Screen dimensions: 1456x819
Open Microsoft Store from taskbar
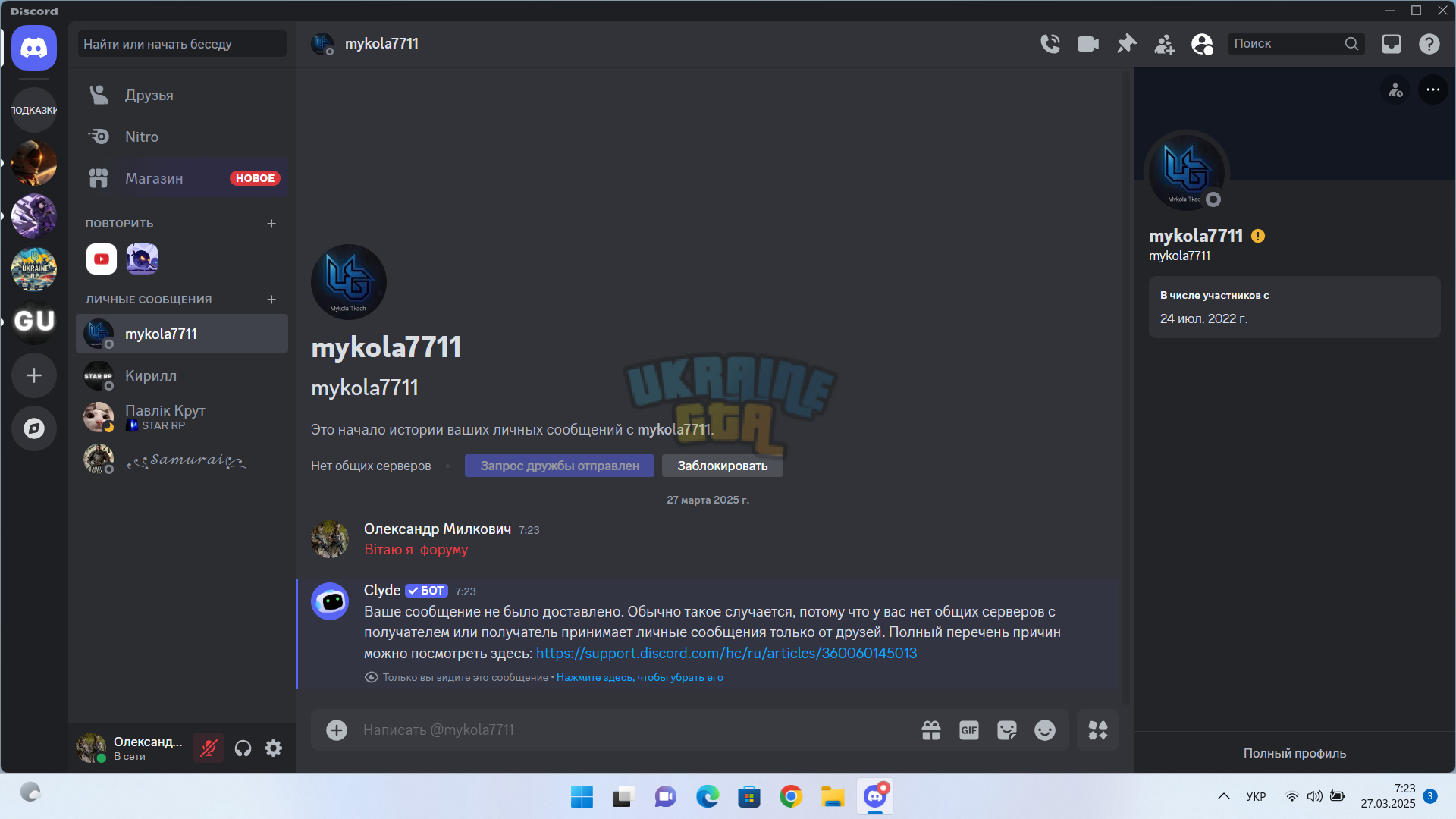tap(749, 796)
